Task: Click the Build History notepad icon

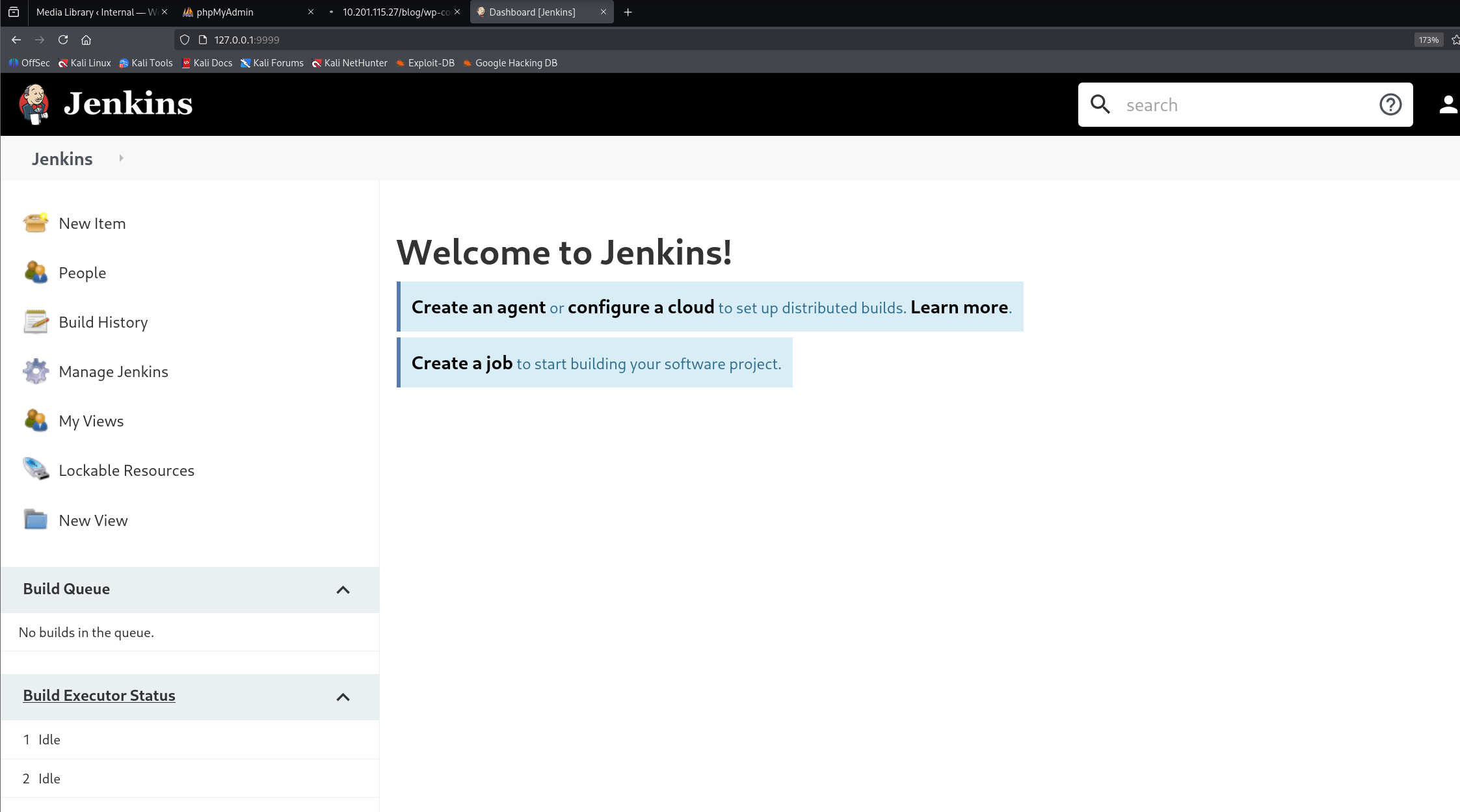Action: coord(36,322)
